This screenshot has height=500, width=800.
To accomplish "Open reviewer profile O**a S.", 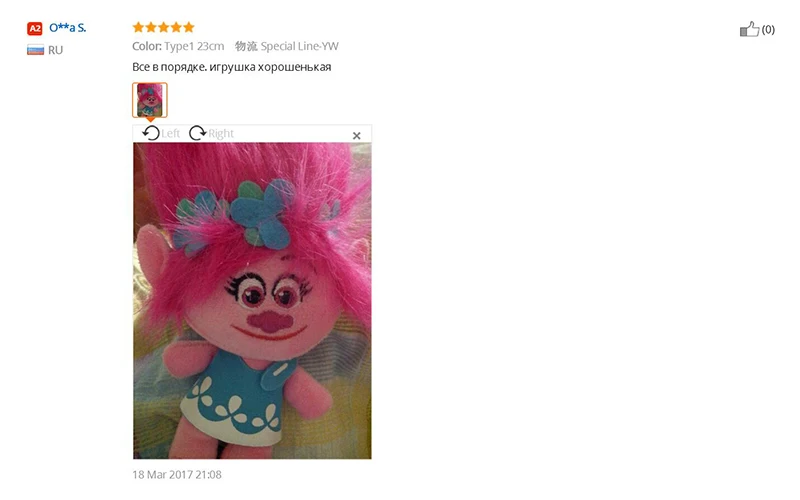I will pos(67,28).
